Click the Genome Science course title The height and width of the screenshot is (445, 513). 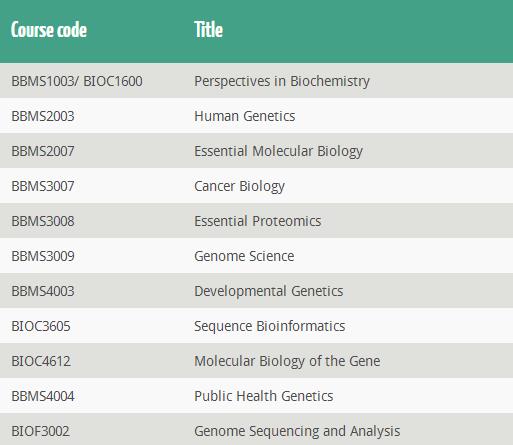[244, 256]
